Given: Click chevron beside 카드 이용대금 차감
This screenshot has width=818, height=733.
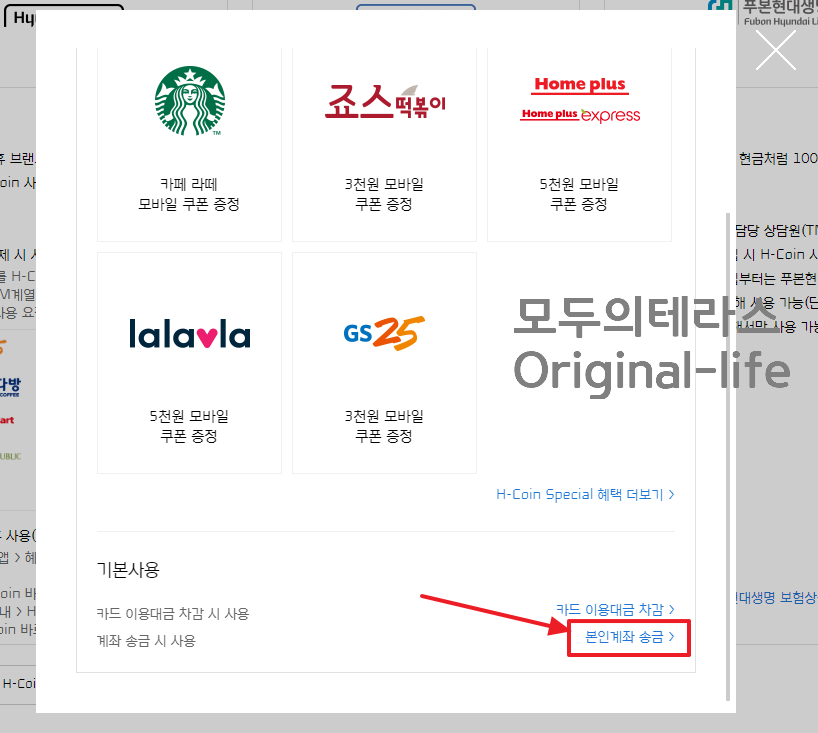Looking at the screenshot, I should (x=671, y=609).
